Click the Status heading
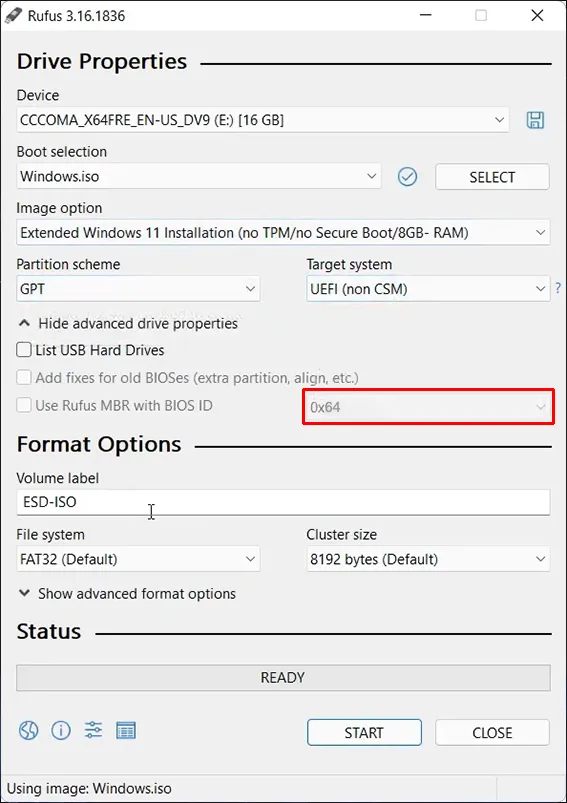Viewport: 567px width, 803px height. (49, 631)
